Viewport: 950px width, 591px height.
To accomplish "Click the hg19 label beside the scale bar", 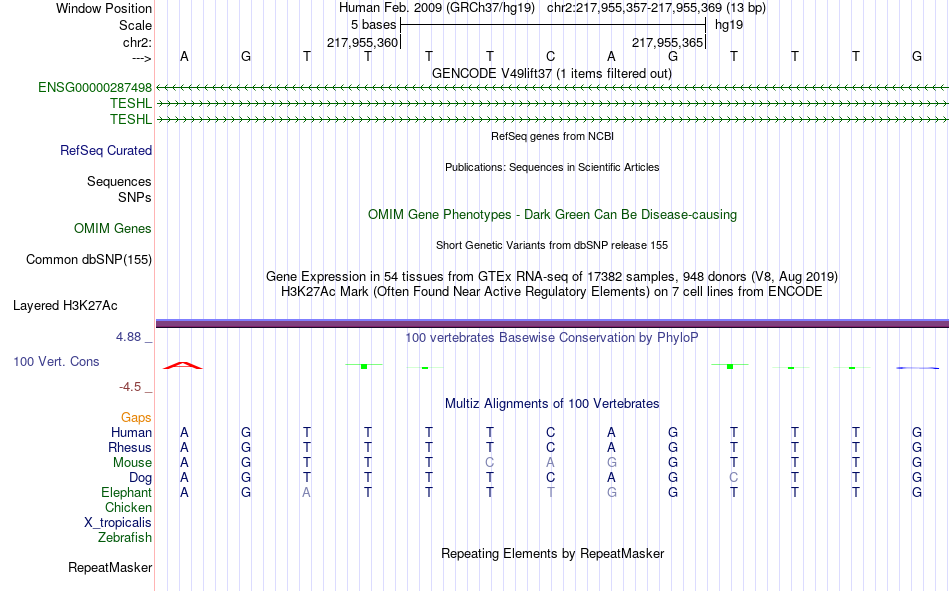I will (729, 25).
